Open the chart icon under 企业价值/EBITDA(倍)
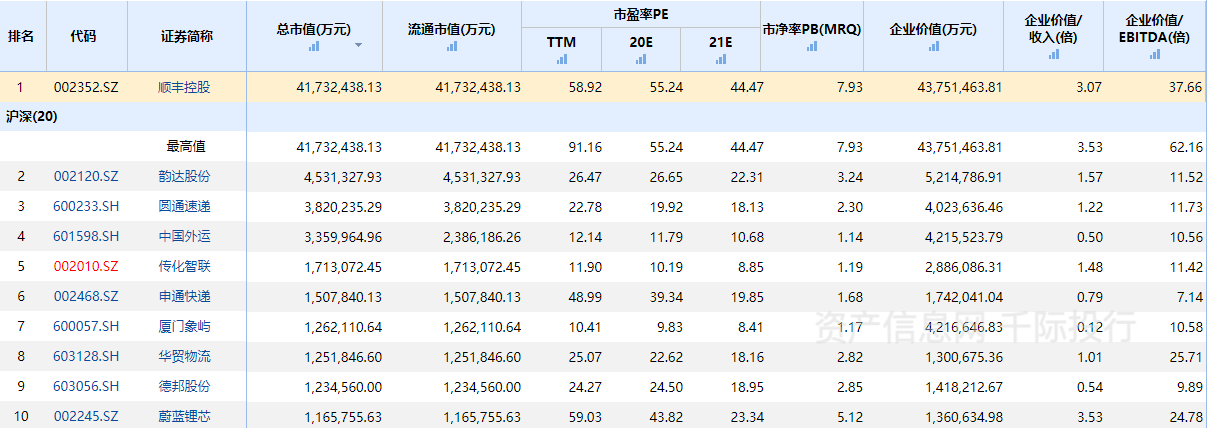 tap(1155, 55)
